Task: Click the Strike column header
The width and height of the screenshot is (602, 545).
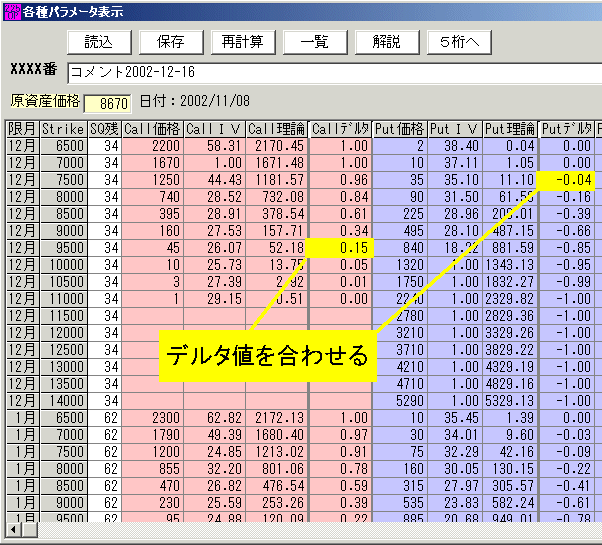Action: click(x=64, y=129)
